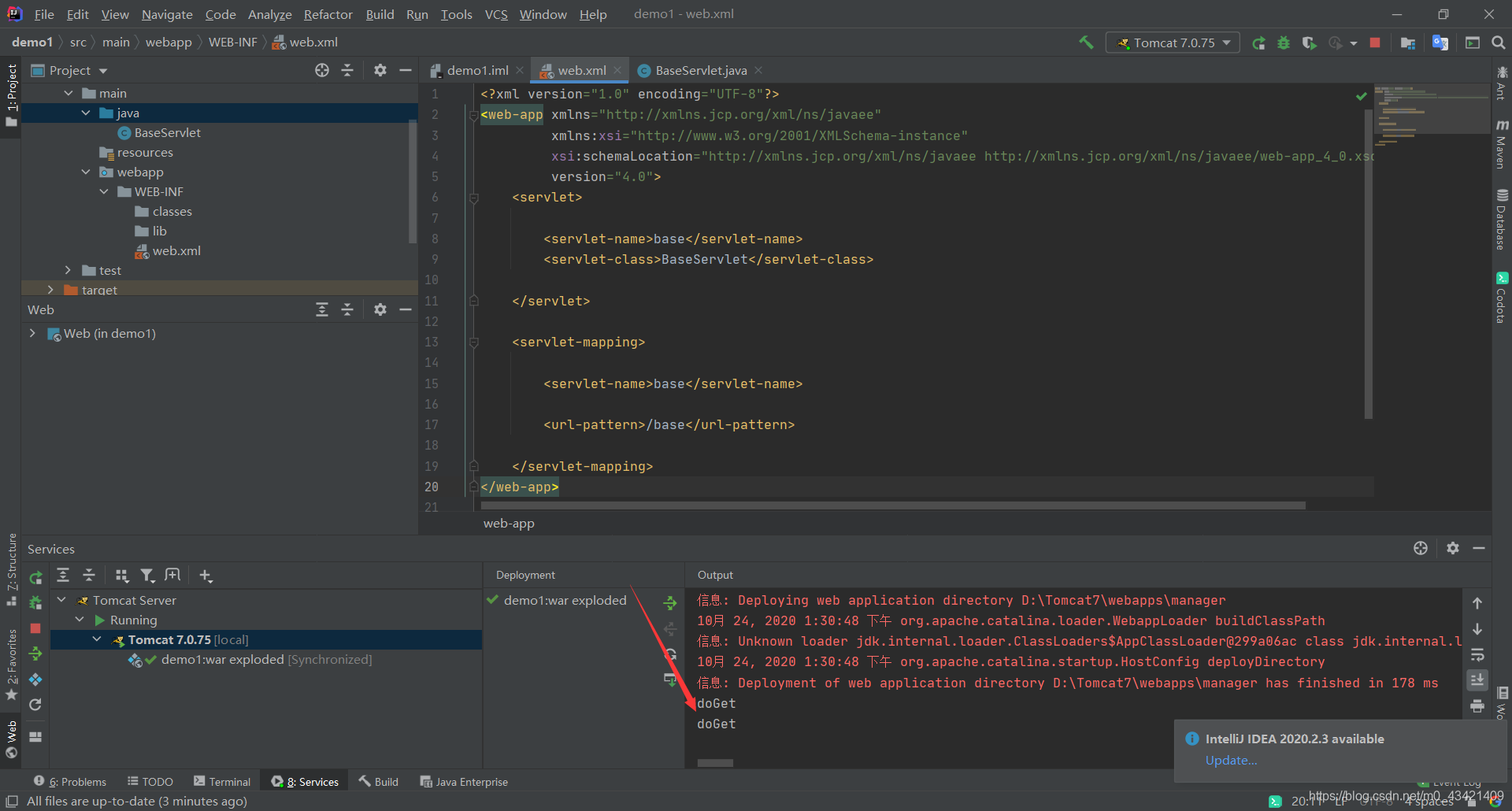Screen dimensions: 1512x811
Task: Run Tomcat with Coverage shield icon
Action: (1309, 43)
